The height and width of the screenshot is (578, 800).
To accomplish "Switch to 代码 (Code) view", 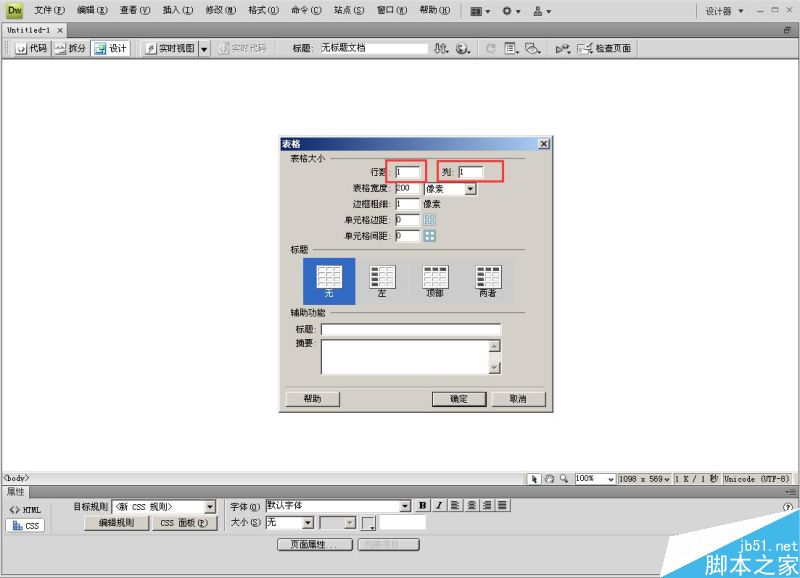I will coord(31,48).
